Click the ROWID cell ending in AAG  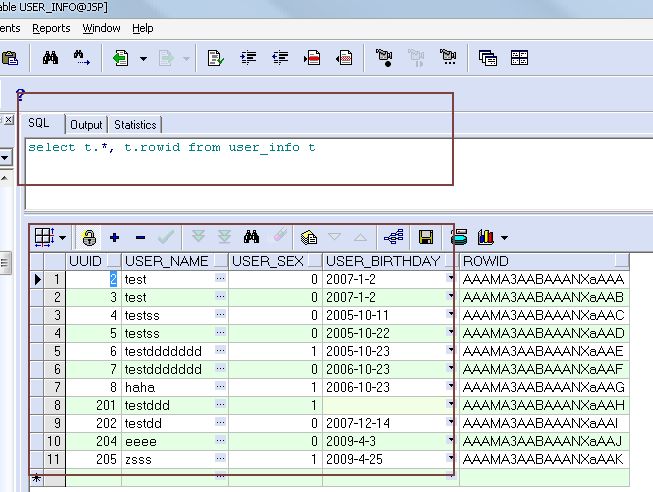tap(545, 387)
